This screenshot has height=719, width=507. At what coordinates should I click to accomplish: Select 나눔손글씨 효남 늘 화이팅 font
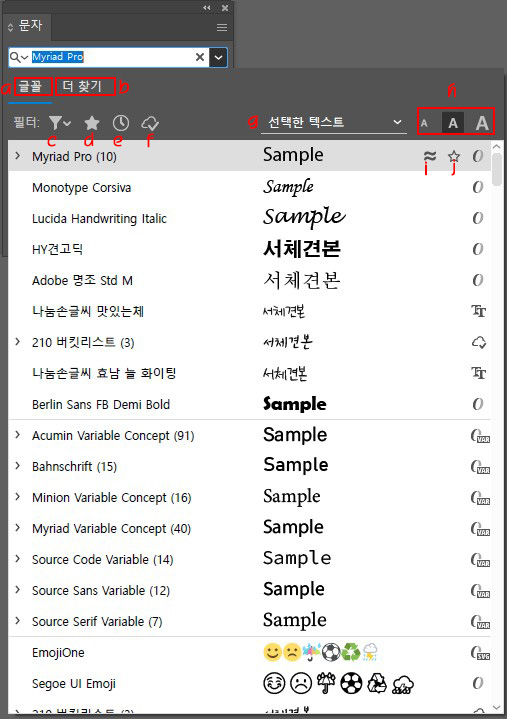[249, 373]
